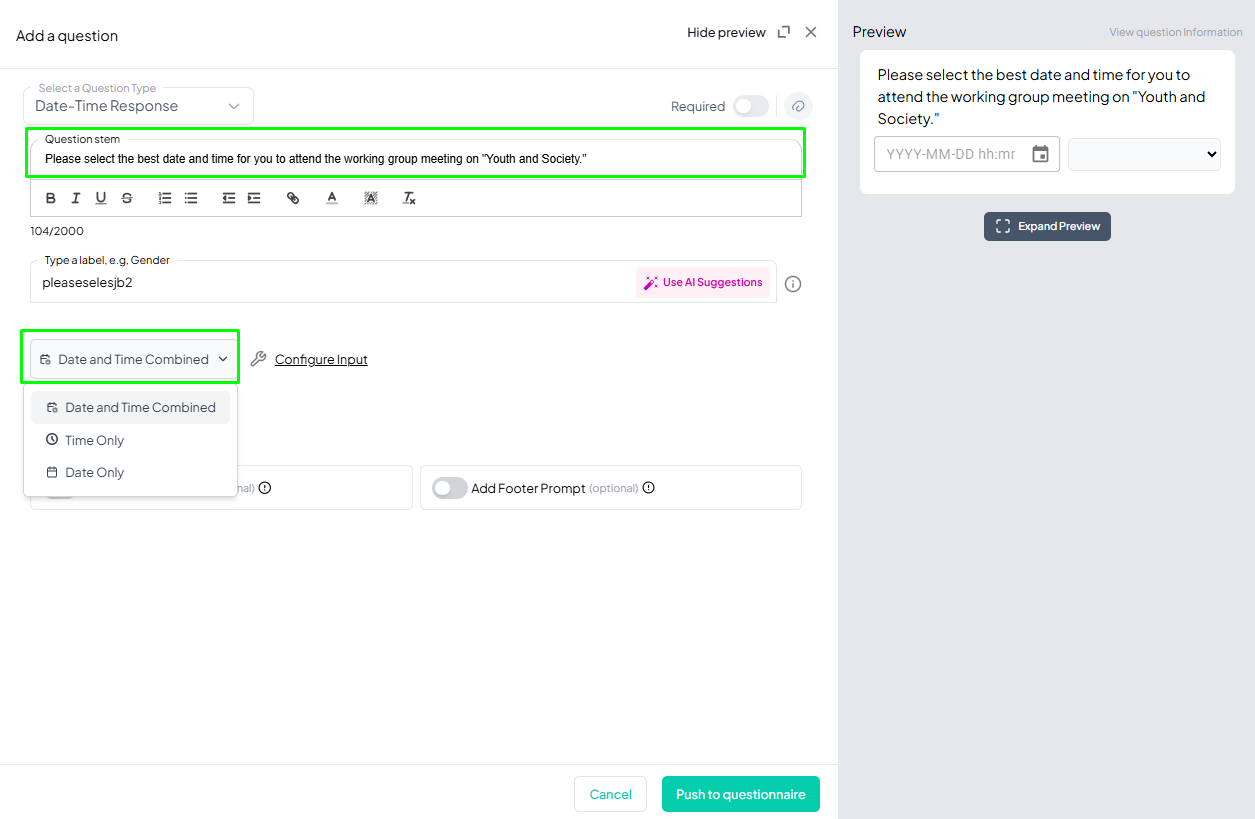Click into the Question stem text field
Screen dimensions: 1255x819
(x=416, y=158)
